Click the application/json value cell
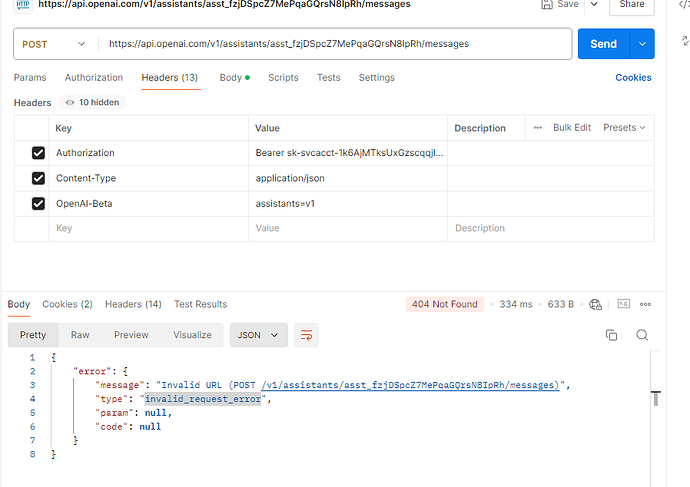690x487 pixels. (x=348, y=178)
